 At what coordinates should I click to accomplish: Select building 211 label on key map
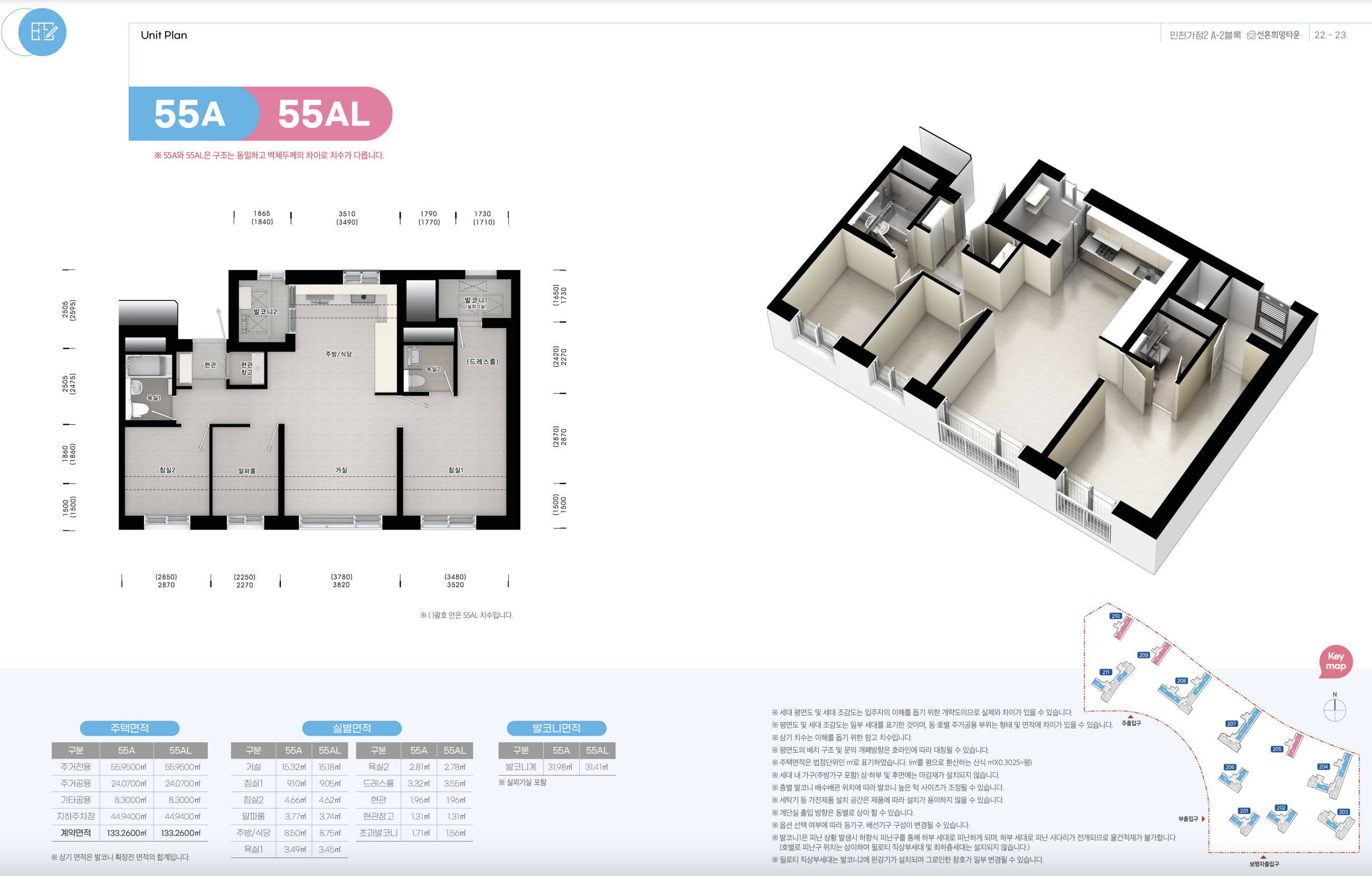pos(1106,672)
